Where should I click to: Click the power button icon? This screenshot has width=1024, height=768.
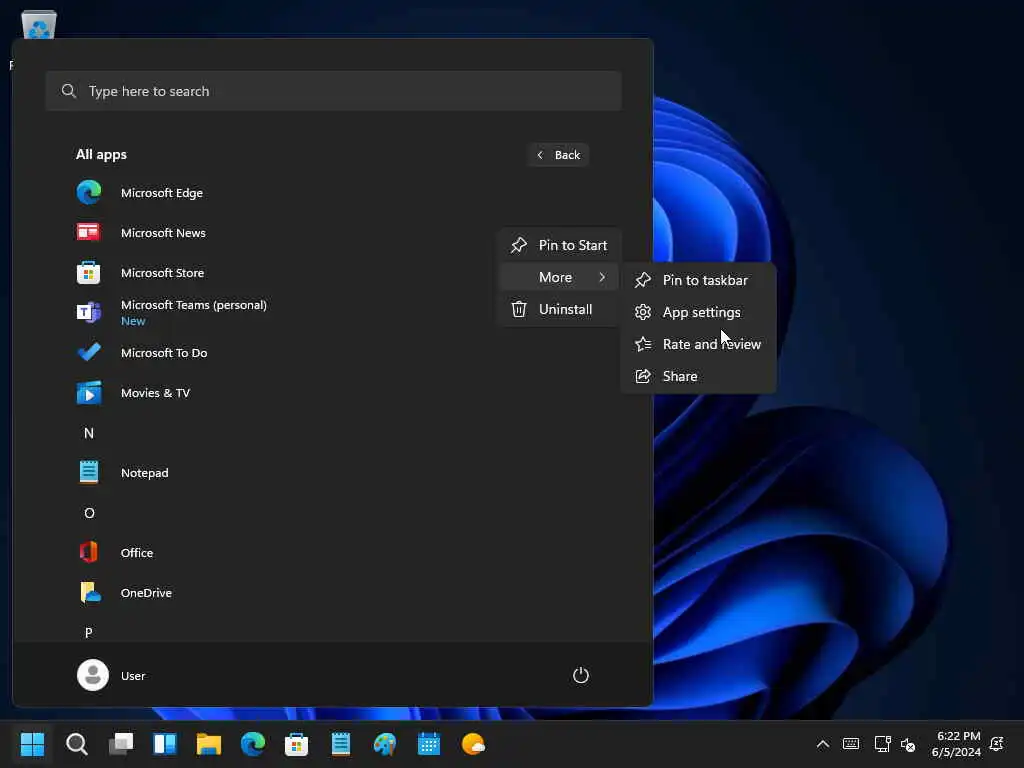pos(581,675)
